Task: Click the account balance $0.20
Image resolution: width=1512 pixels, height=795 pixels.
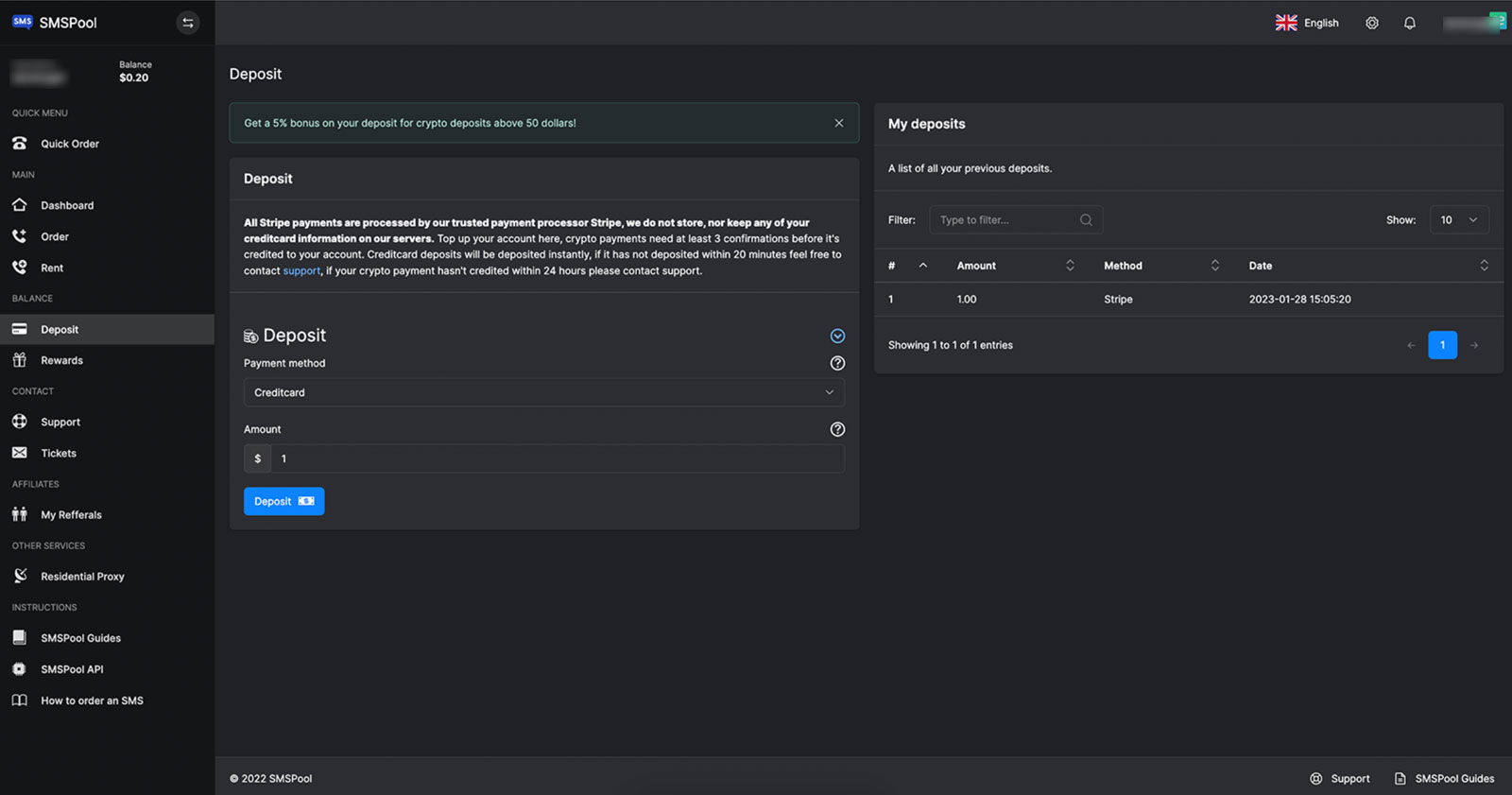Action: coord(133,78)
